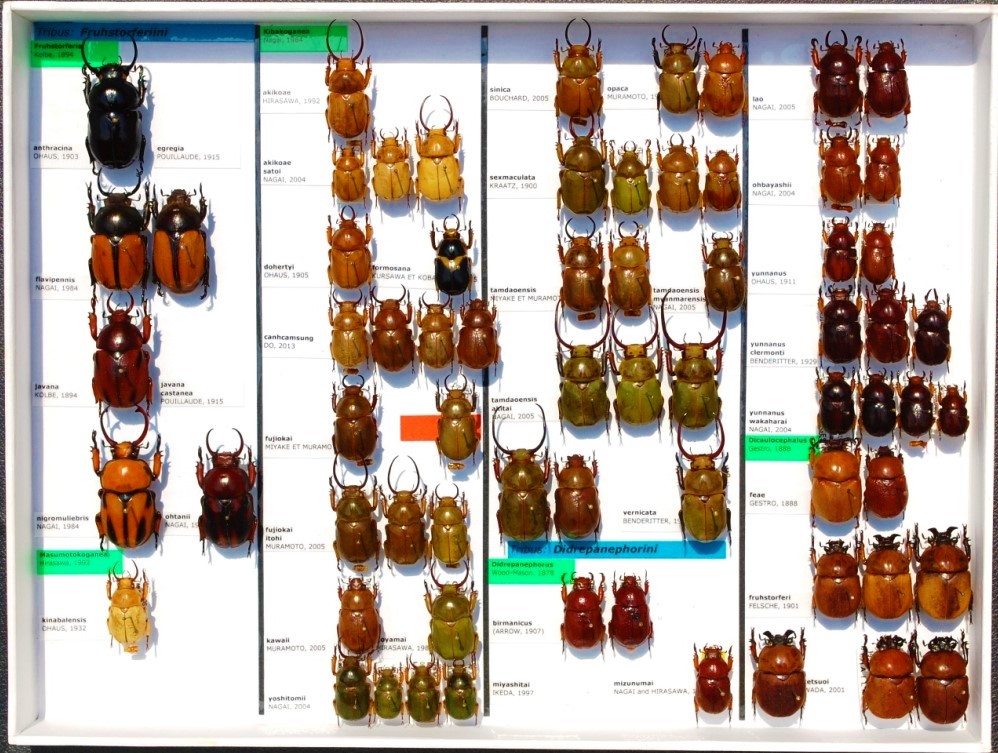Click the black-and-yellow beetle near formosana label
998x753 pixels.
click(x=452, y=261)
